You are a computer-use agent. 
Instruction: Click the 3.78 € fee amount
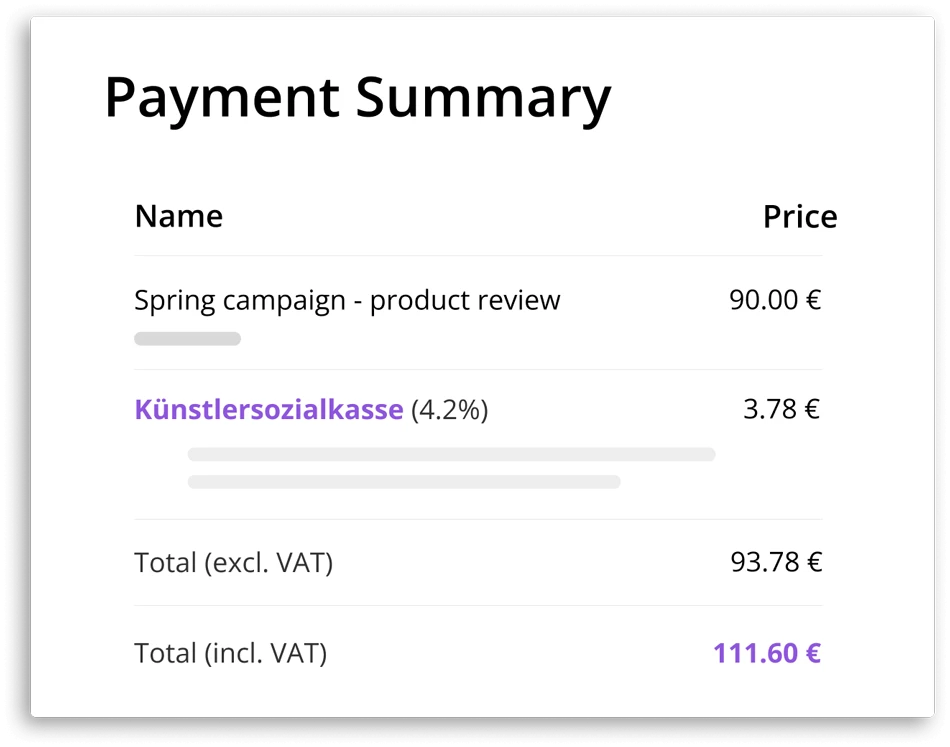pyautogui.click(x=782, y=409)
